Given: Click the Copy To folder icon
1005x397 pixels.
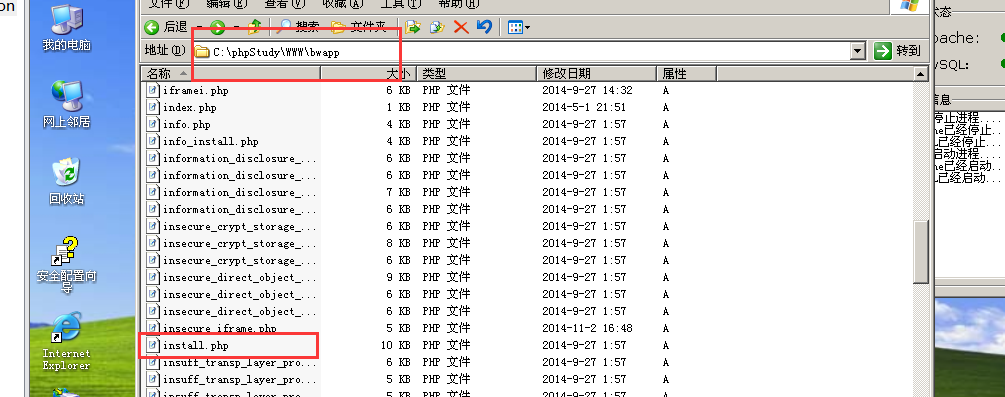Looking at the screenshot, I should click(437, 27).
